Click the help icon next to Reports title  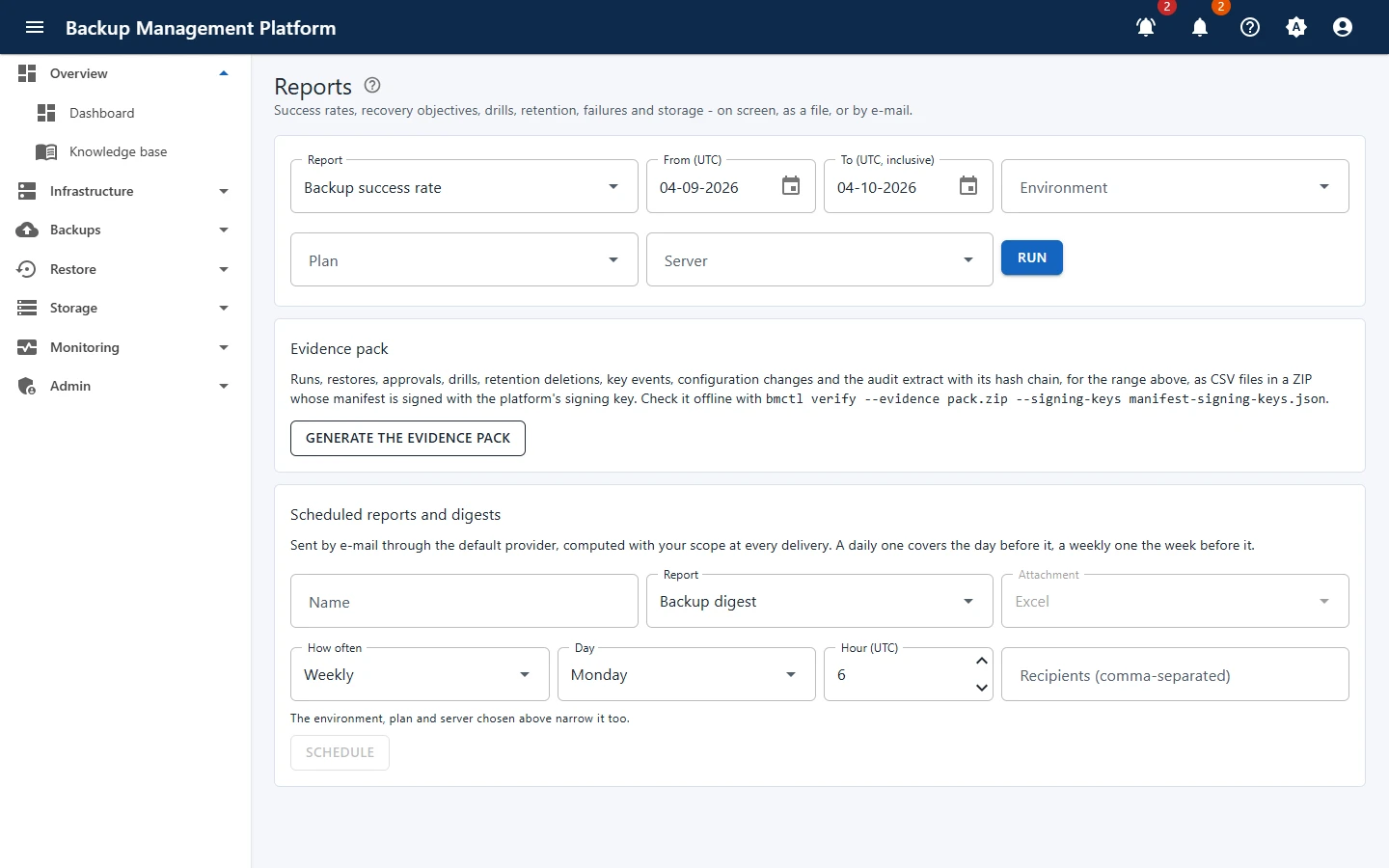pos(372,85)
